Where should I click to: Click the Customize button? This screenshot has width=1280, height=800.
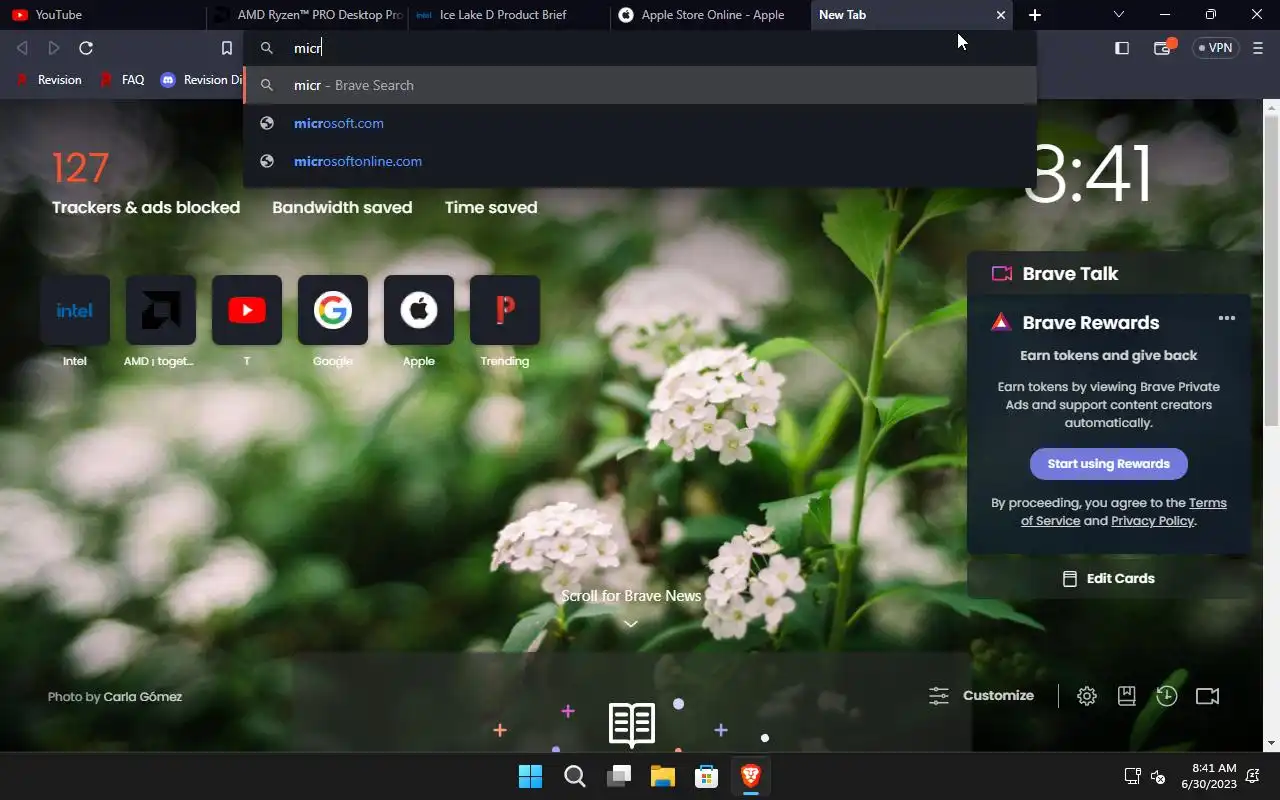(982, 696)
